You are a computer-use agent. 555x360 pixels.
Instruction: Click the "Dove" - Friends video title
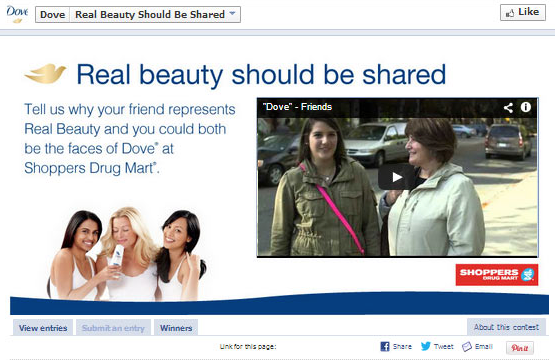click(297, 107)
